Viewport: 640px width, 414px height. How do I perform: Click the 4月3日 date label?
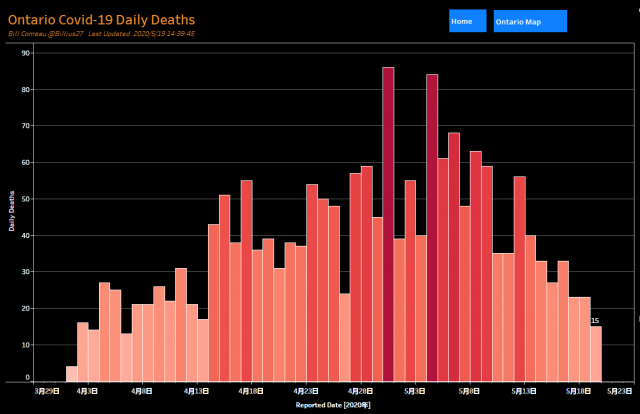click(87, 391)
